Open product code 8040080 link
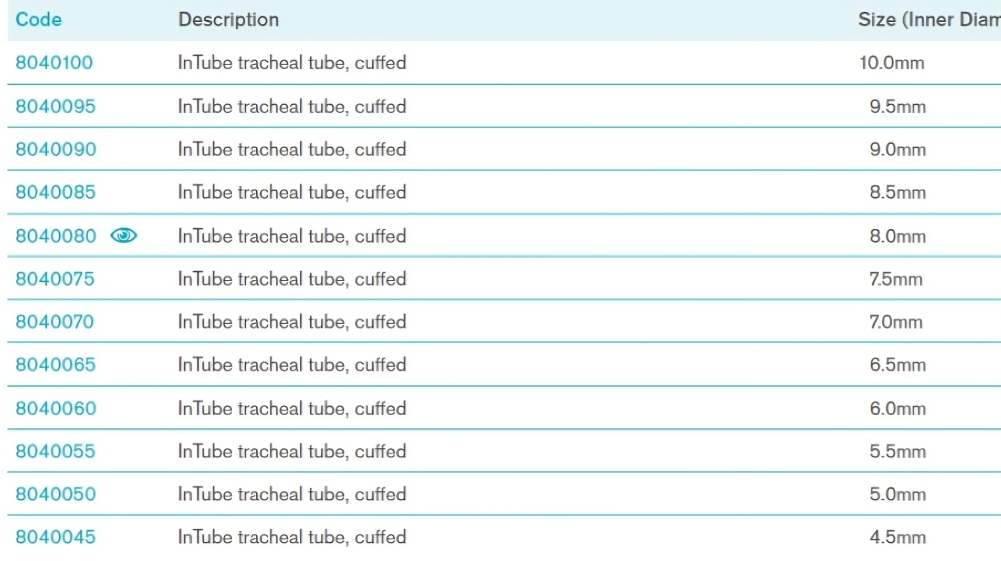The width and height of the screenshot is (1001, 561). pos(55,236)
